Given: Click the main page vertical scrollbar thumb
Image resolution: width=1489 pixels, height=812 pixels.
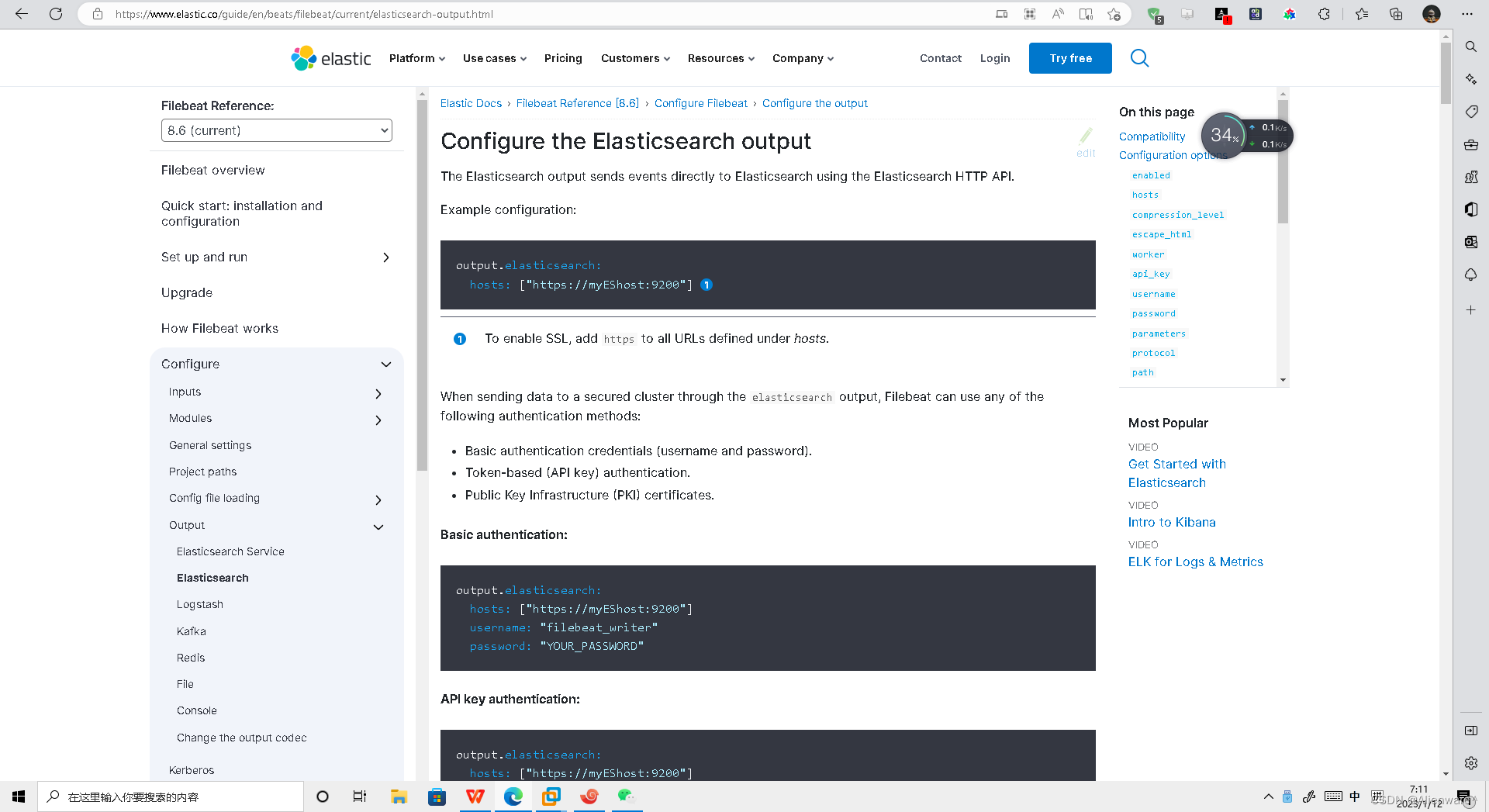Looking at the screenshot, I should [x=1446, y=73].
